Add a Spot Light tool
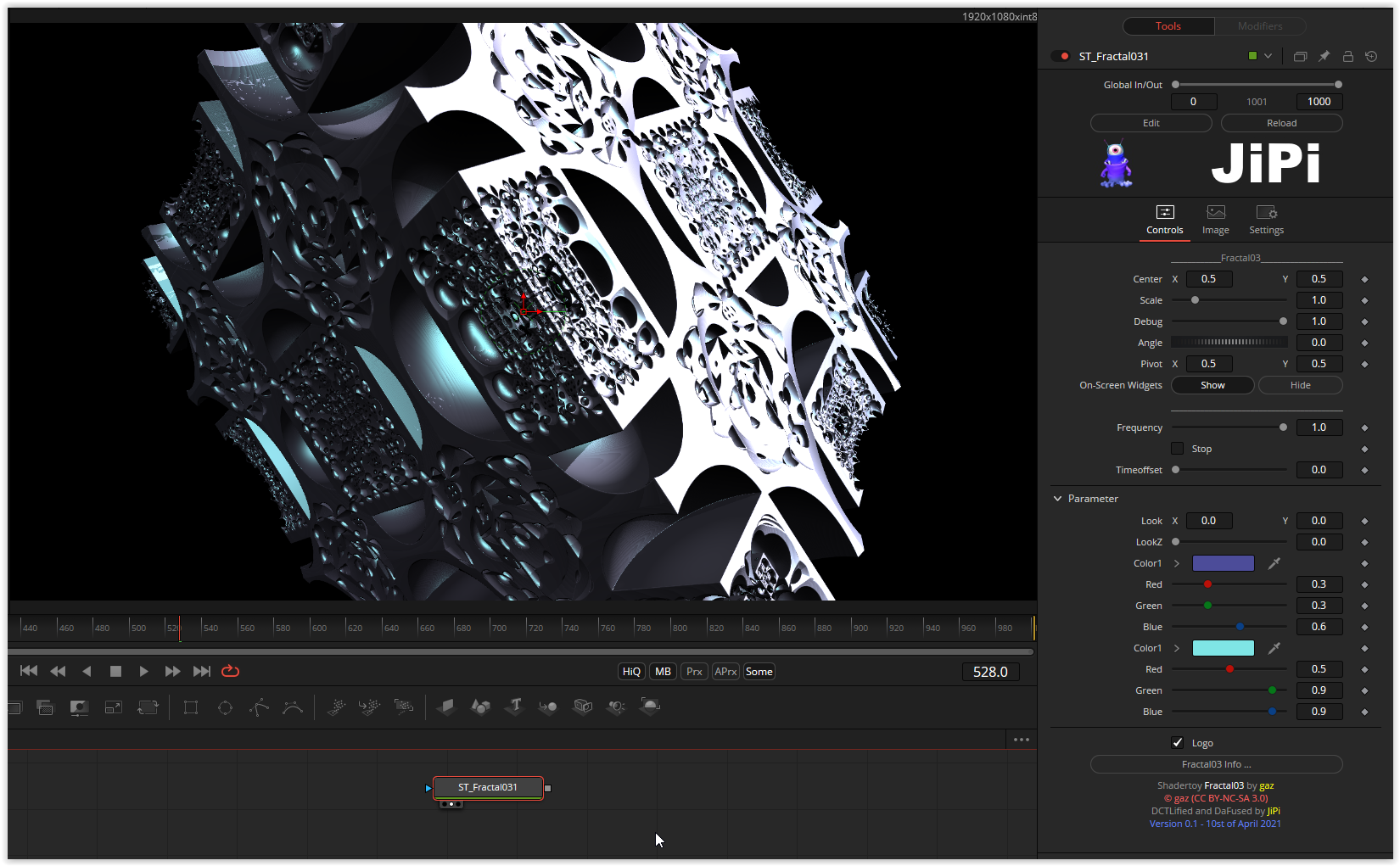The image size is (1400, 866). tap(616, 707)
